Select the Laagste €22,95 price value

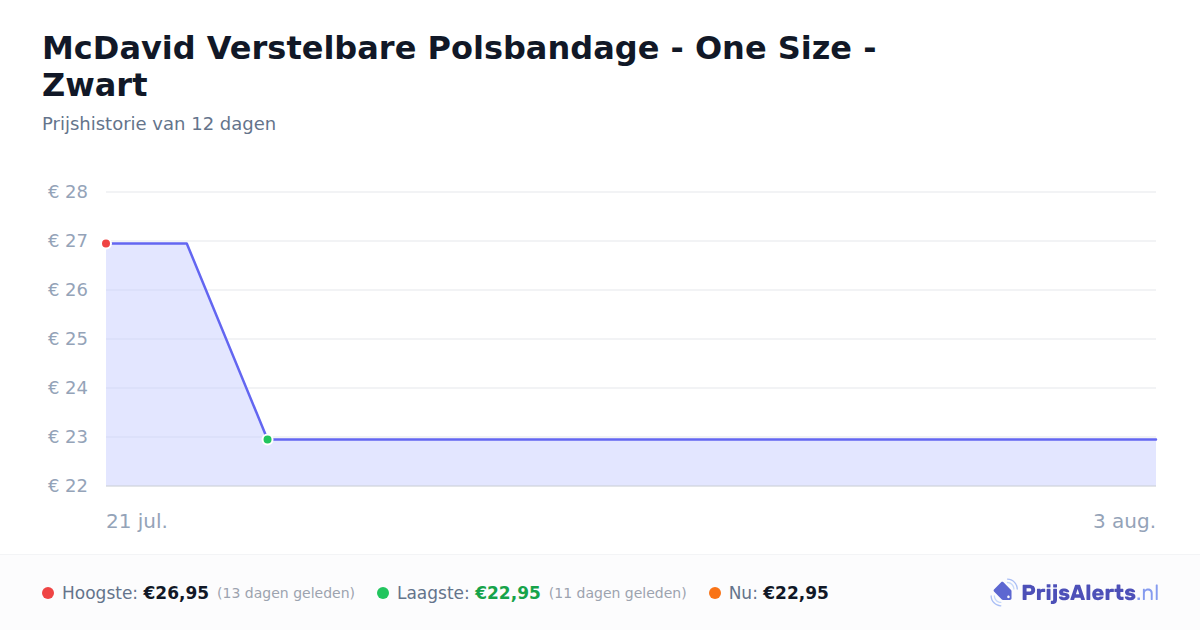tap(508, 593)
